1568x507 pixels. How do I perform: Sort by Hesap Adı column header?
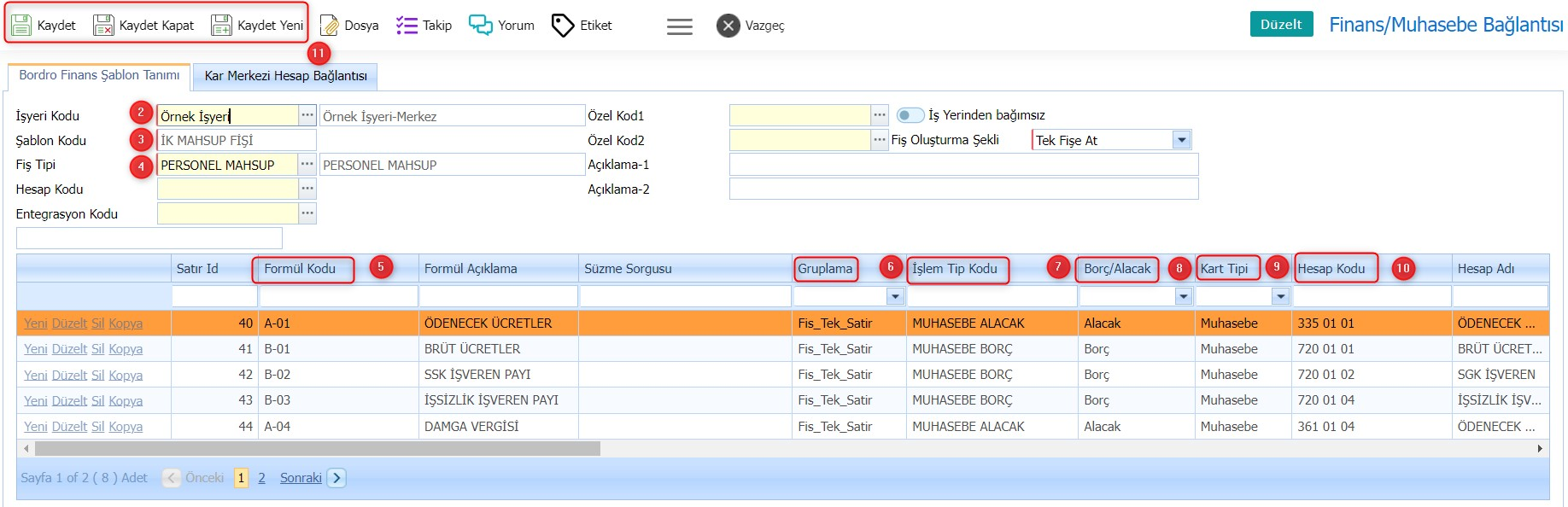click(1486, 269)
